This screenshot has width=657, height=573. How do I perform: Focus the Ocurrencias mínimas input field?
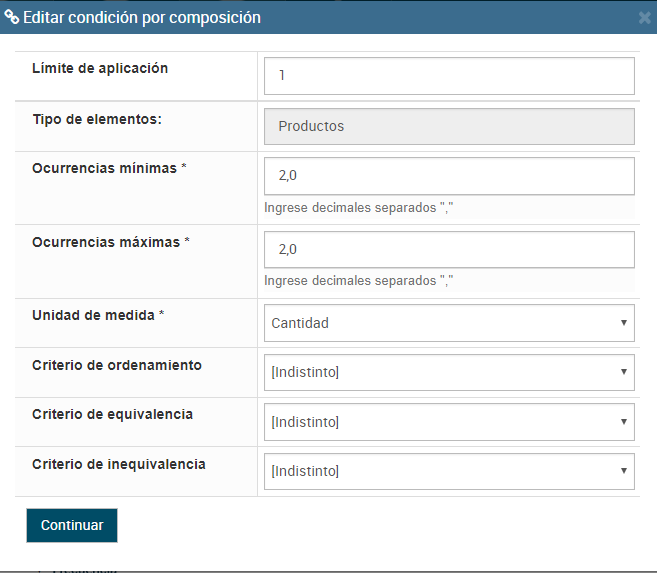pyautogui.click(x=449, y=176)
